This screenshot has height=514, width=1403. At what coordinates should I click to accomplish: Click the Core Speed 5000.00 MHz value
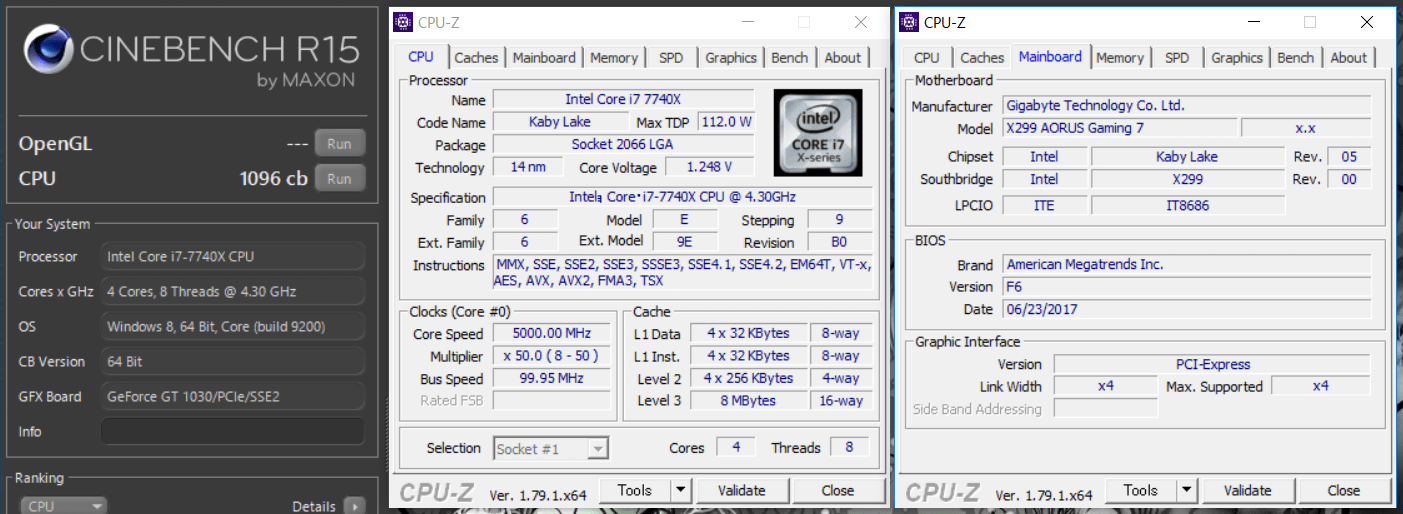(552, 334)
